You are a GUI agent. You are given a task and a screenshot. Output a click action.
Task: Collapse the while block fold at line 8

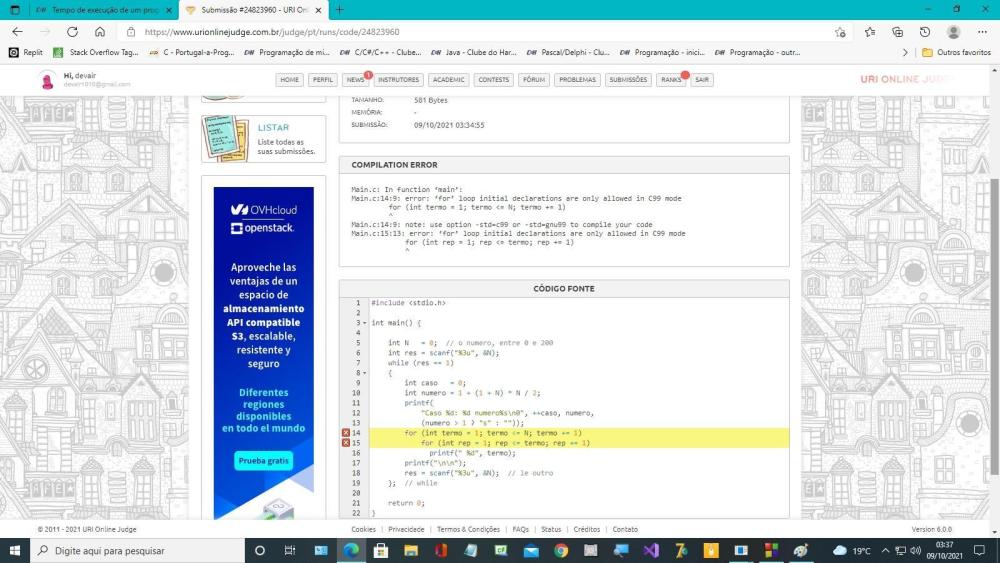click(x=363, y=373)
